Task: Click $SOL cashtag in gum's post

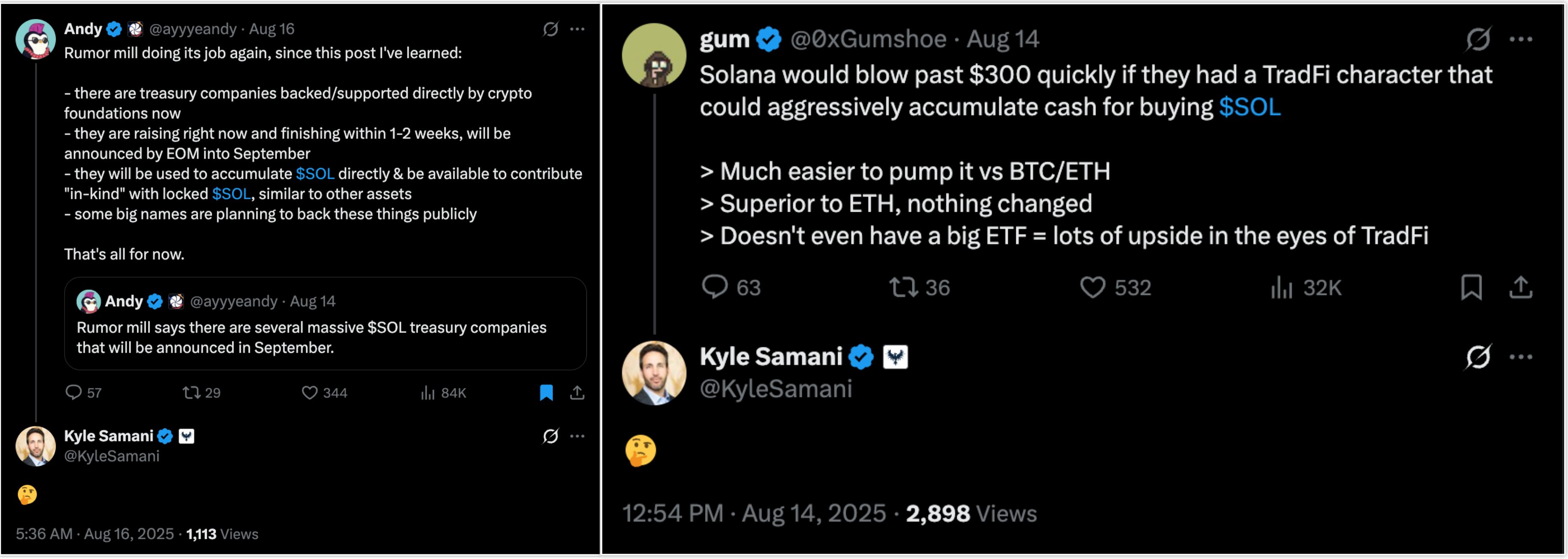Action: pos(1250,107)
